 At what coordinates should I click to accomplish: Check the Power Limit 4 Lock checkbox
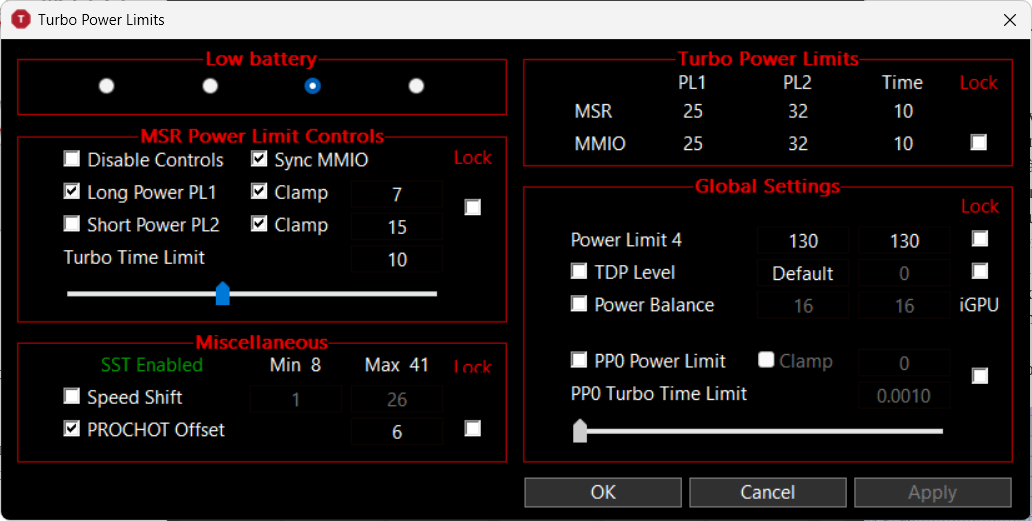[x=980, y=239]
